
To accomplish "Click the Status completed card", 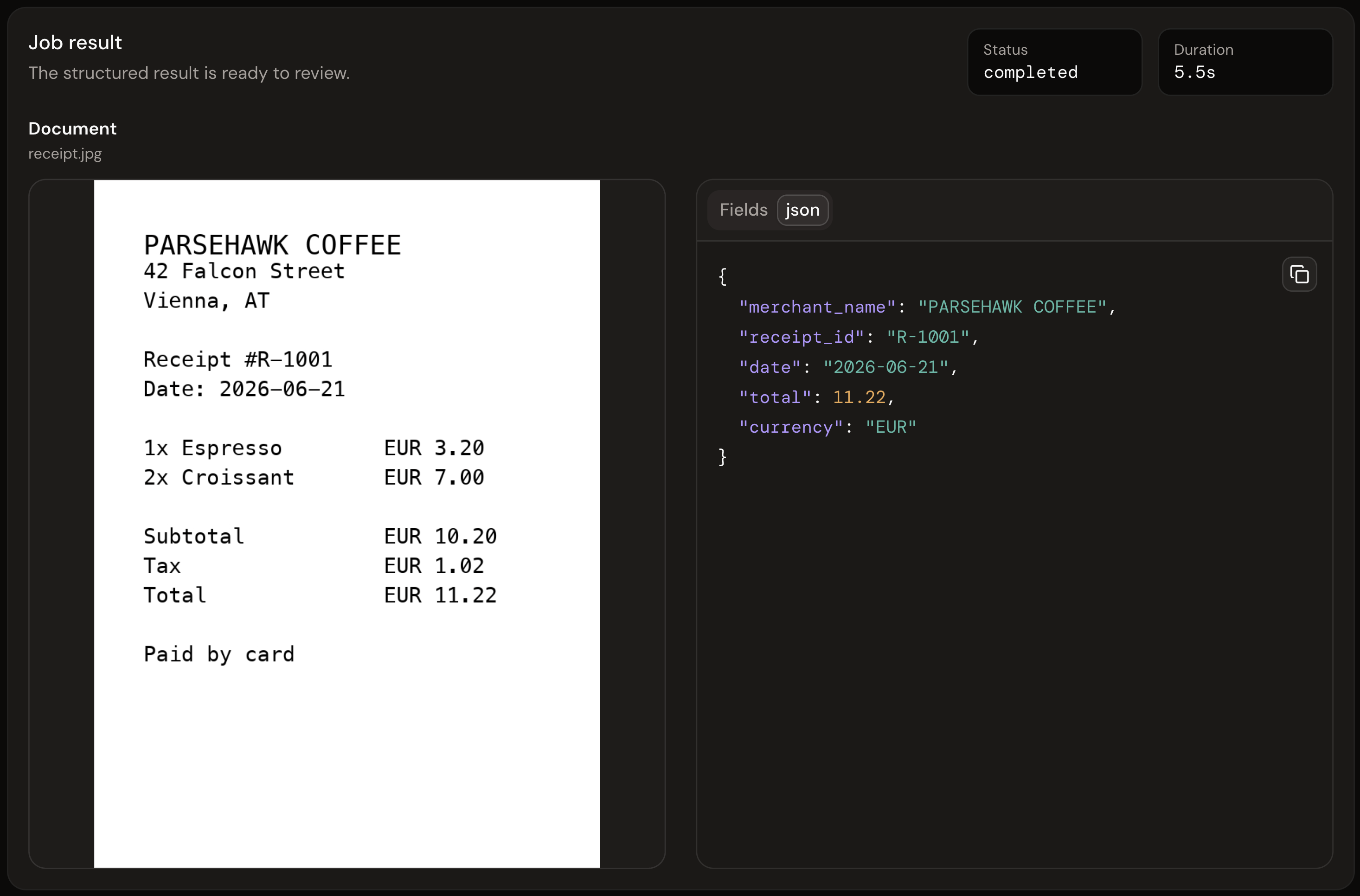I will point(1054,62).
